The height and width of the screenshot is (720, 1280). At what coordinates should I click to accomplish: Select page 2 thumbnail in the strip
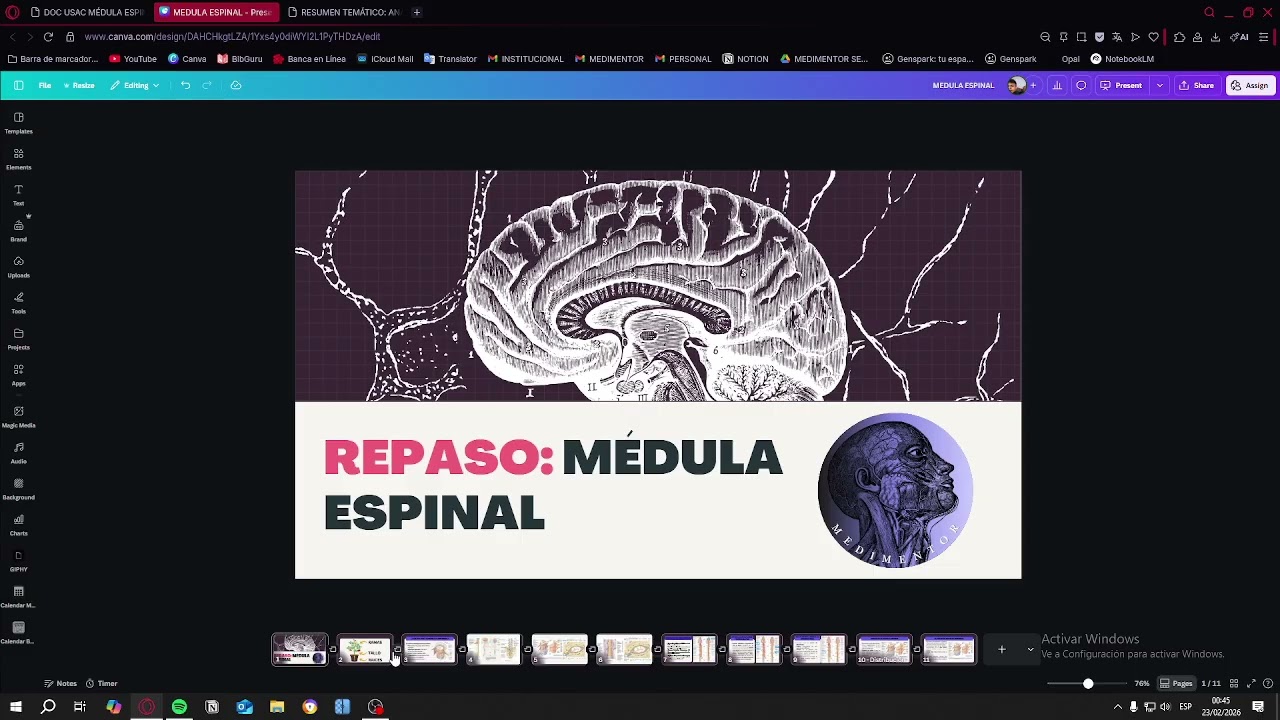click(365, 650)
